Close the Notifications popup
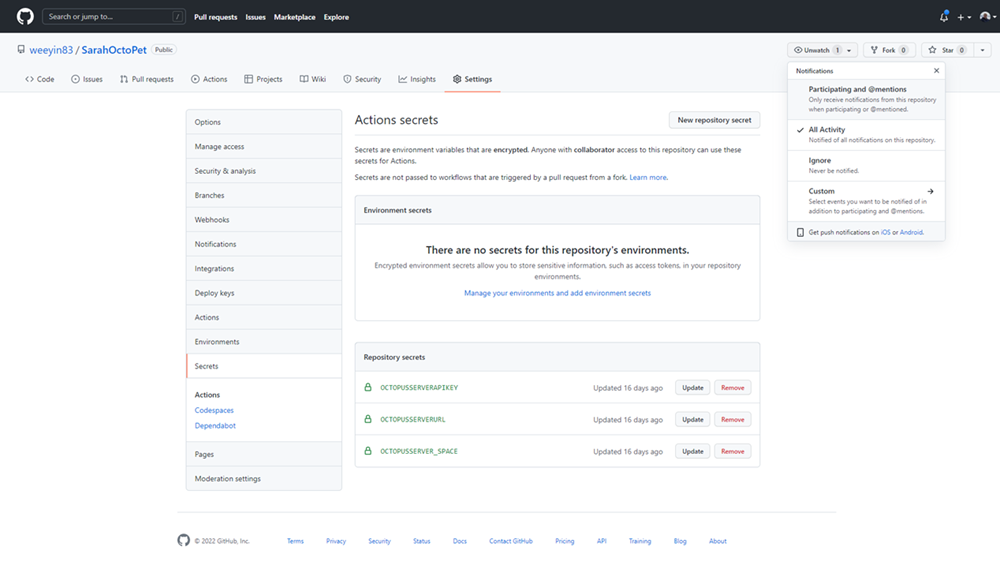The image size is (1000, 573). click(x=936, y=71)
